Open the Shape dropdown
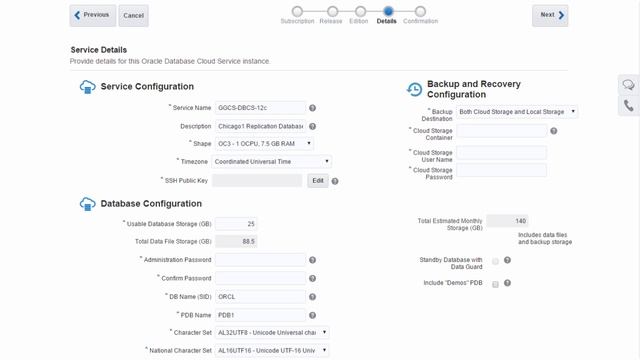The width and height of the screenshot is (640, 360). click(x=264, y=144)
